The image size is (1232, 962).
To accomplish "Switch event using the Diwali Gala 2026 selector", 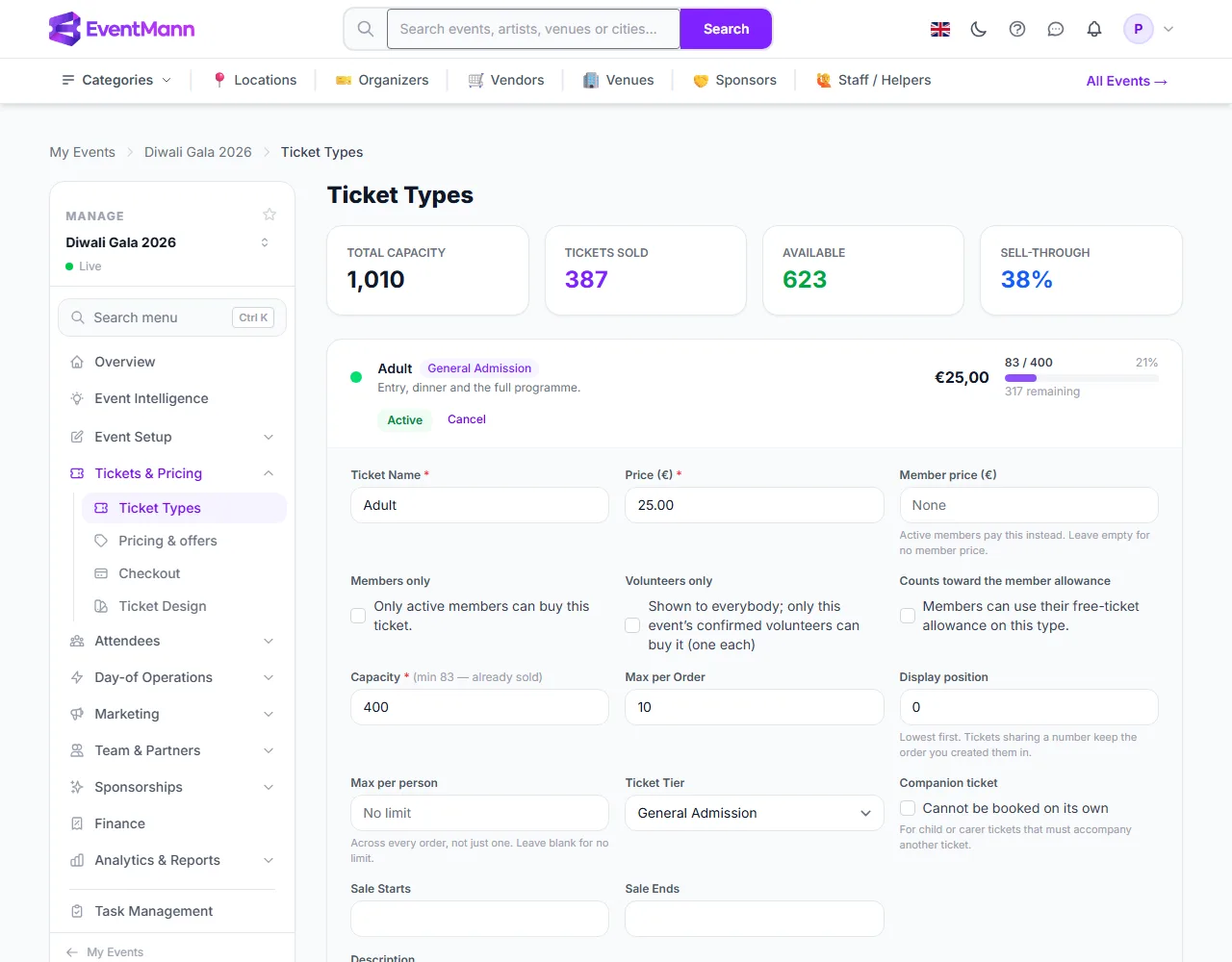I will 168,242.
